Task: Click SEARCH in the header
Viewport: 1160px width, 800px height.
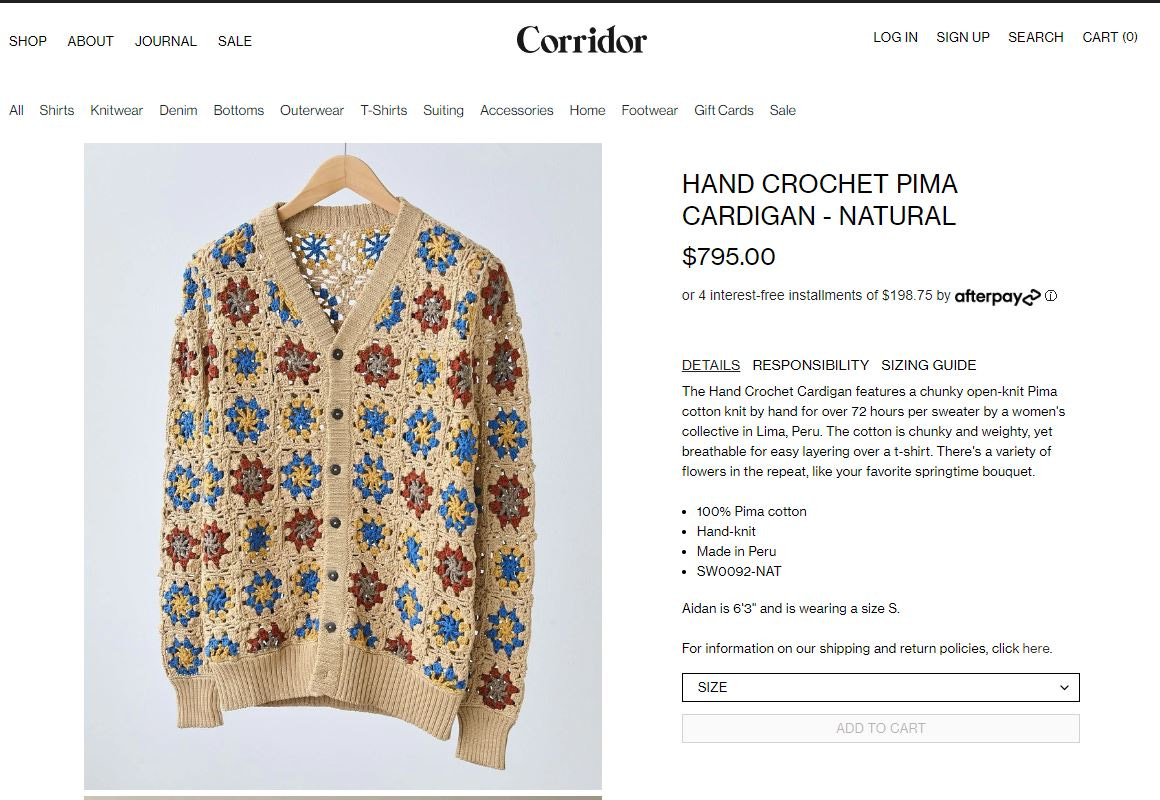Action: click(x=1036, y=37)
